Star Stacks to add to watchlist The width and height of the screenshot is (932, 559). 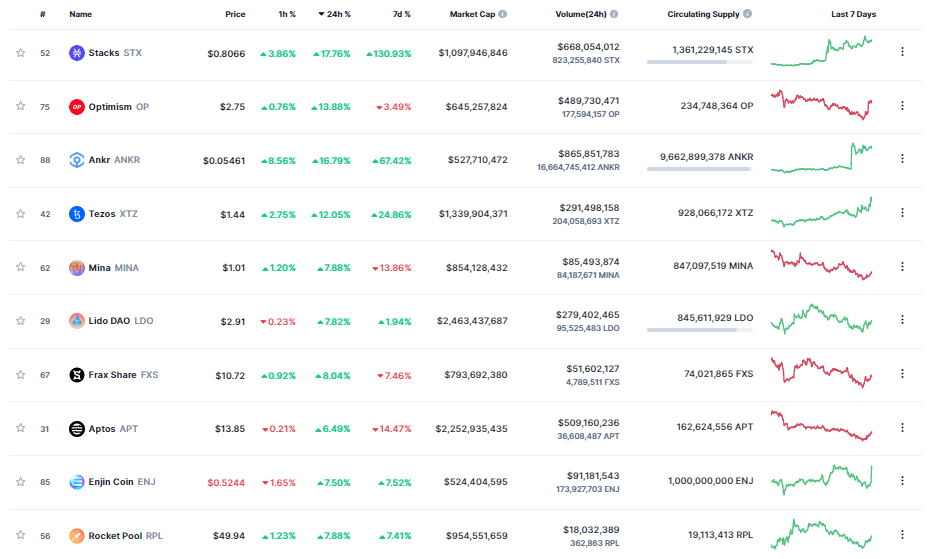pos(20,52)
